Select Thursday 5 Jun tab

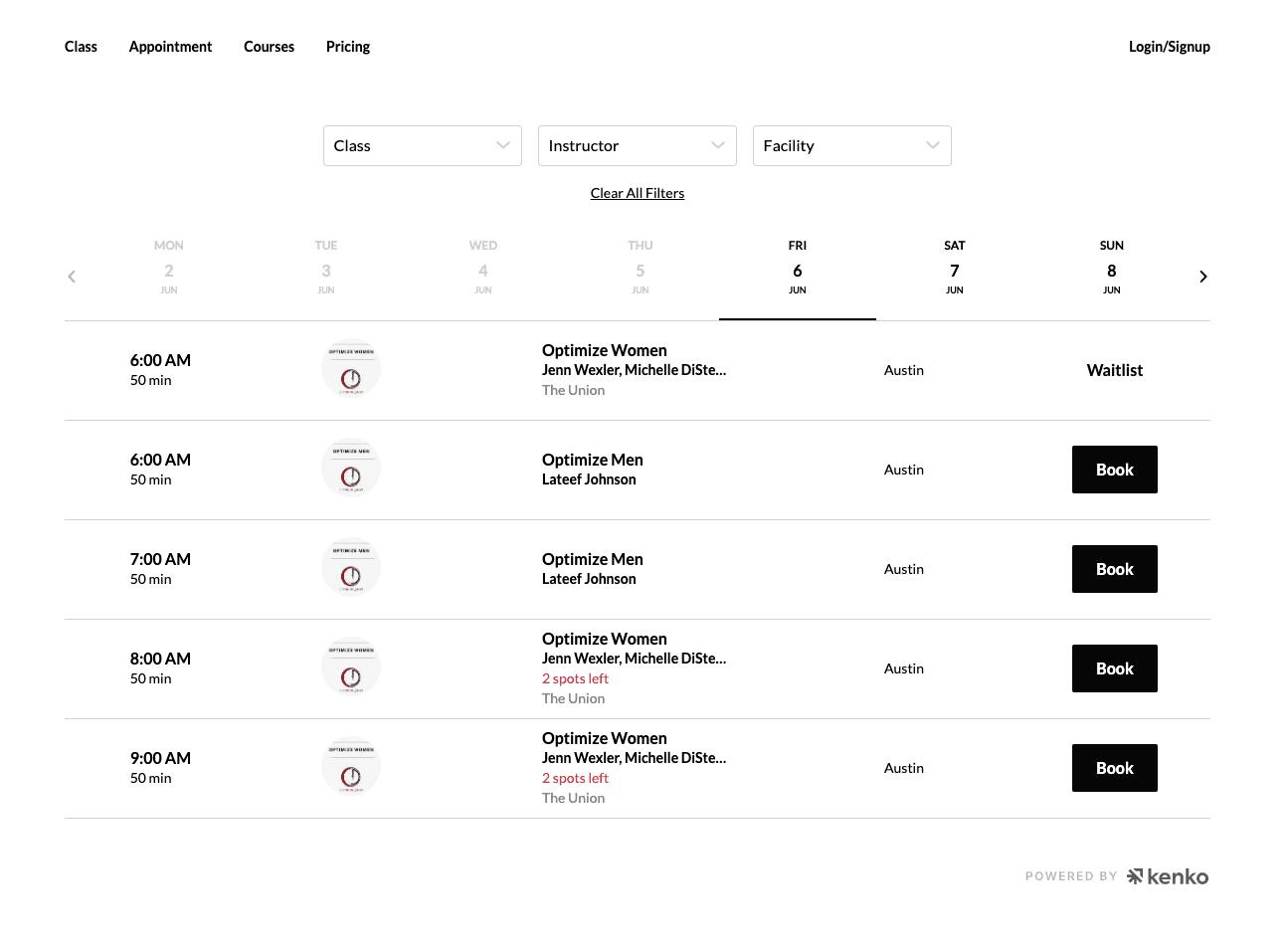click(641, 269)
